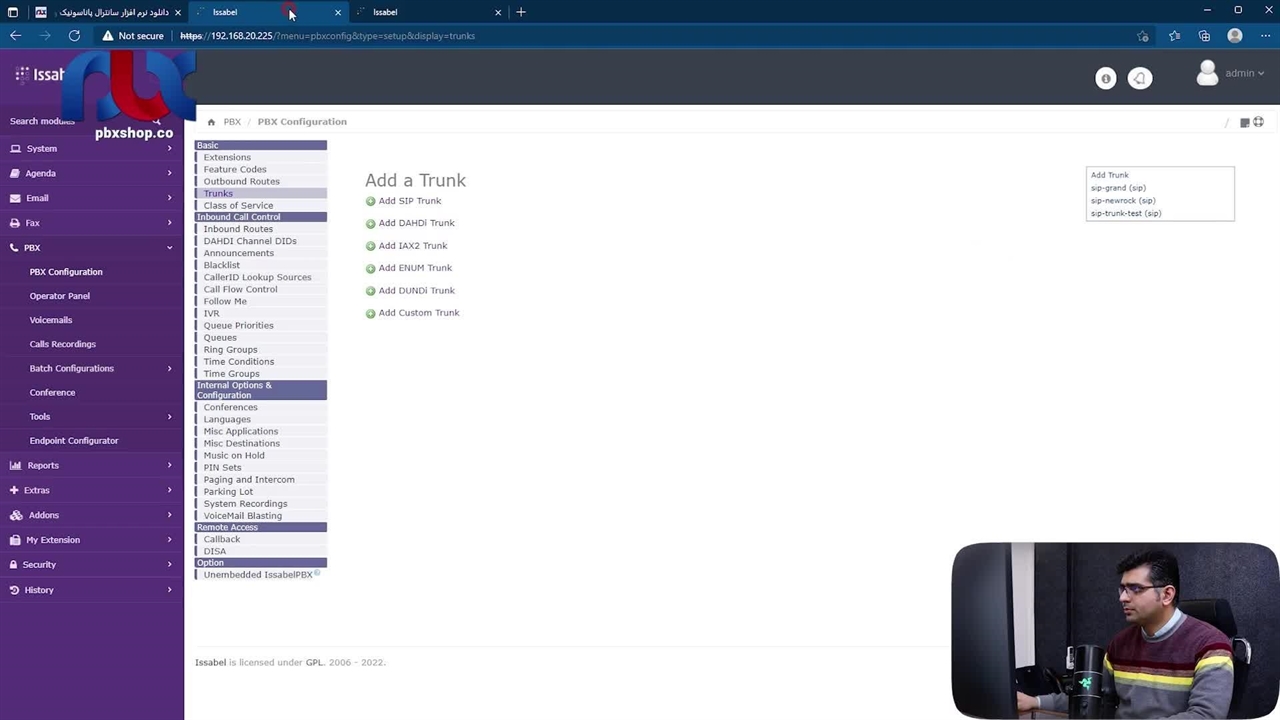Expand the Reports sidebar section

[91, 466]
